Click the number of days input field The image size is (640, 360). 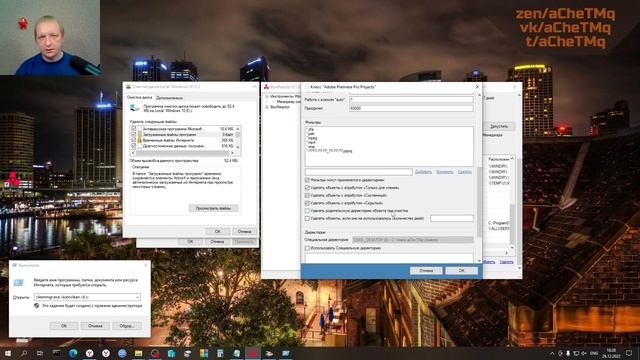[x=452, y=218]
